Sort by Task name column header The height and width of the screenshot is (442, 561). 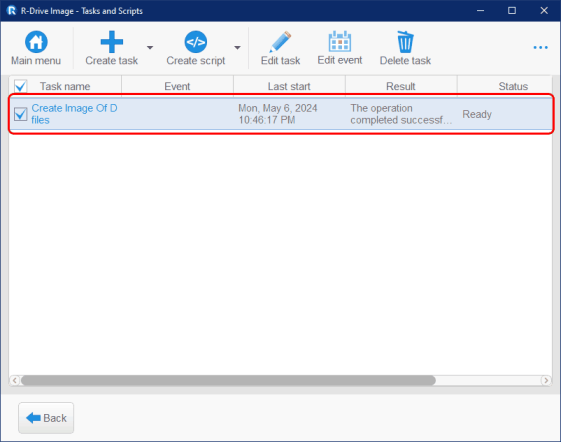coord(65,86)
